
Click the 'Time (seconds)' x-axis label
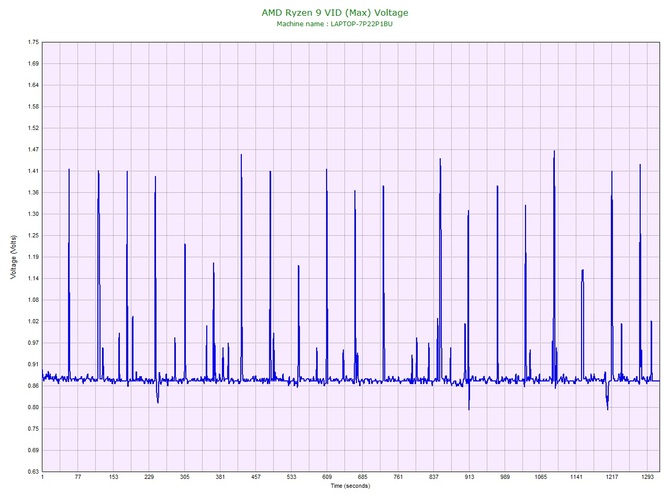coord(350,486)
